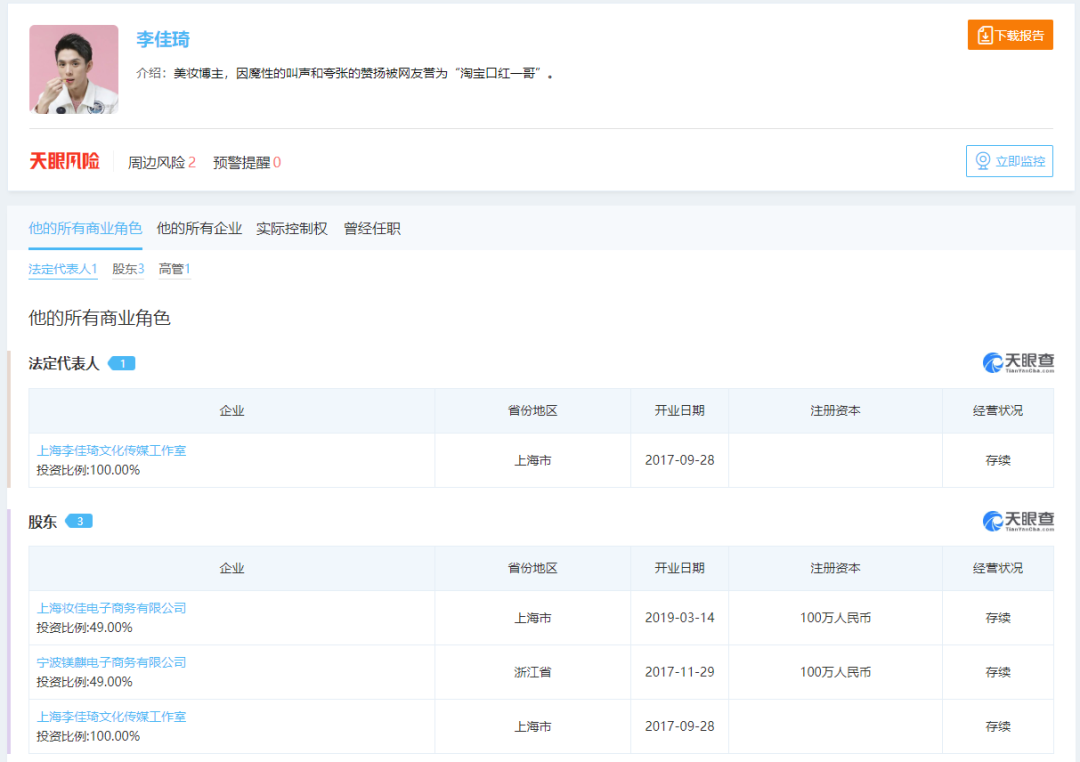Click the 下载报告 download button
Viewport: 1080px width, 762px height.
[1010, 35]
